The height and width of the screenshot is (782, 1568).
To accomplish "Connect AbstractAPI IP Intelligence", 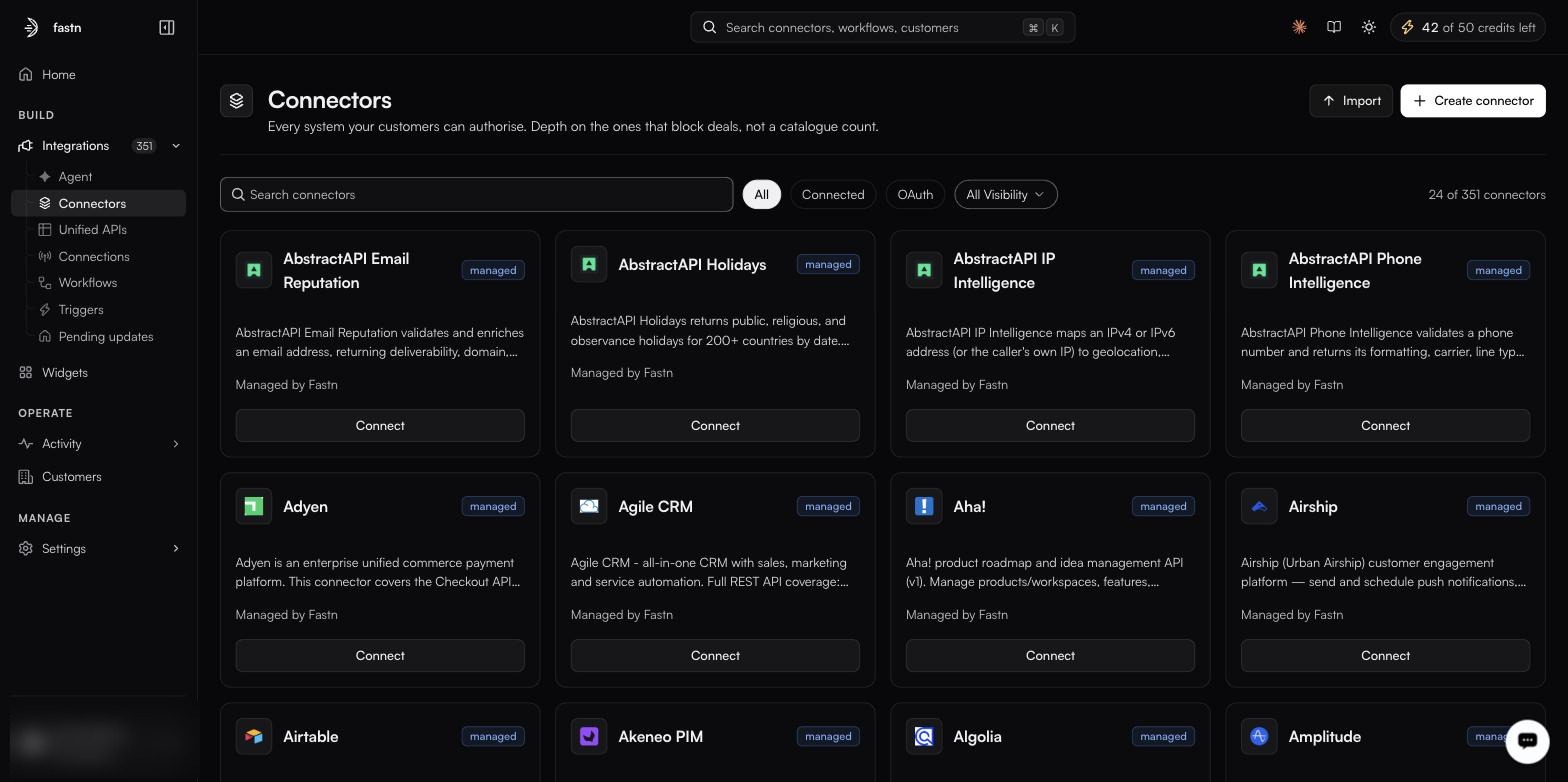I will [x=1050, y=425].
